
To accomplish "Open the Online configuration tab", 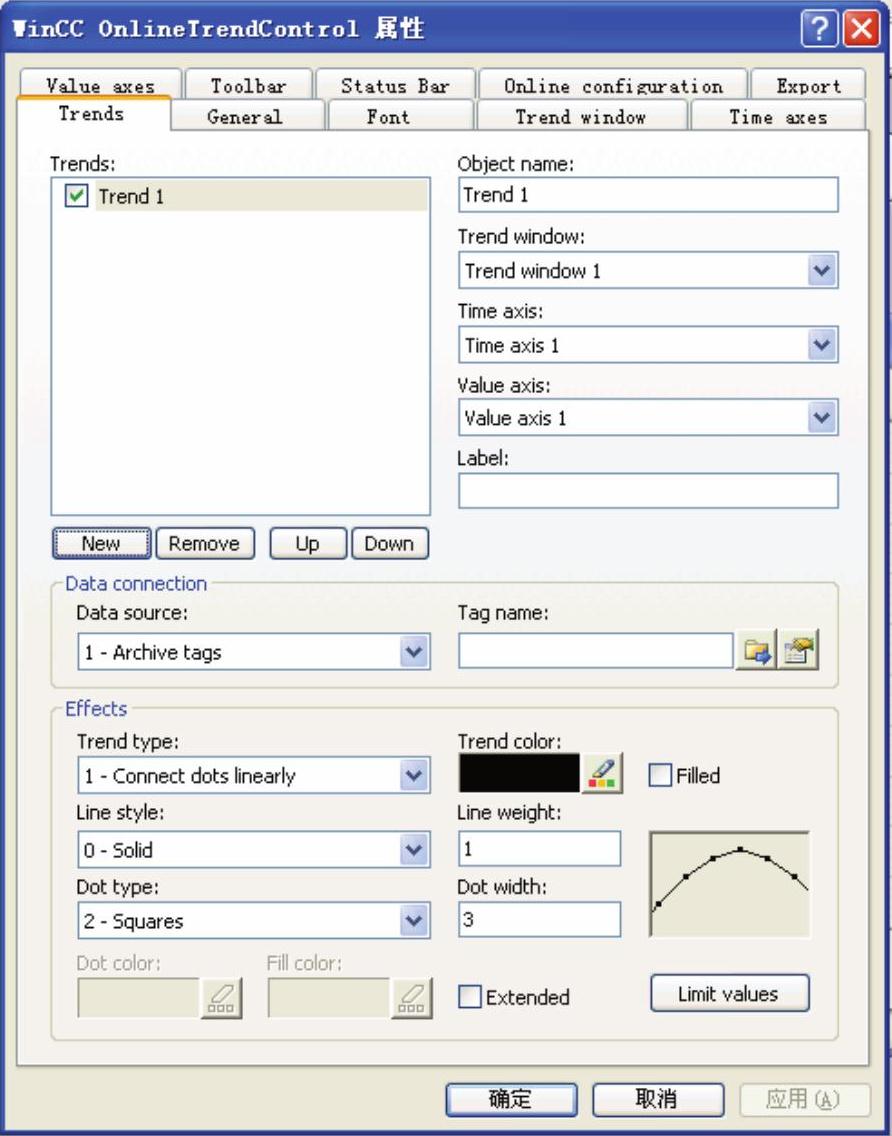I will click(x=613, y=84).
